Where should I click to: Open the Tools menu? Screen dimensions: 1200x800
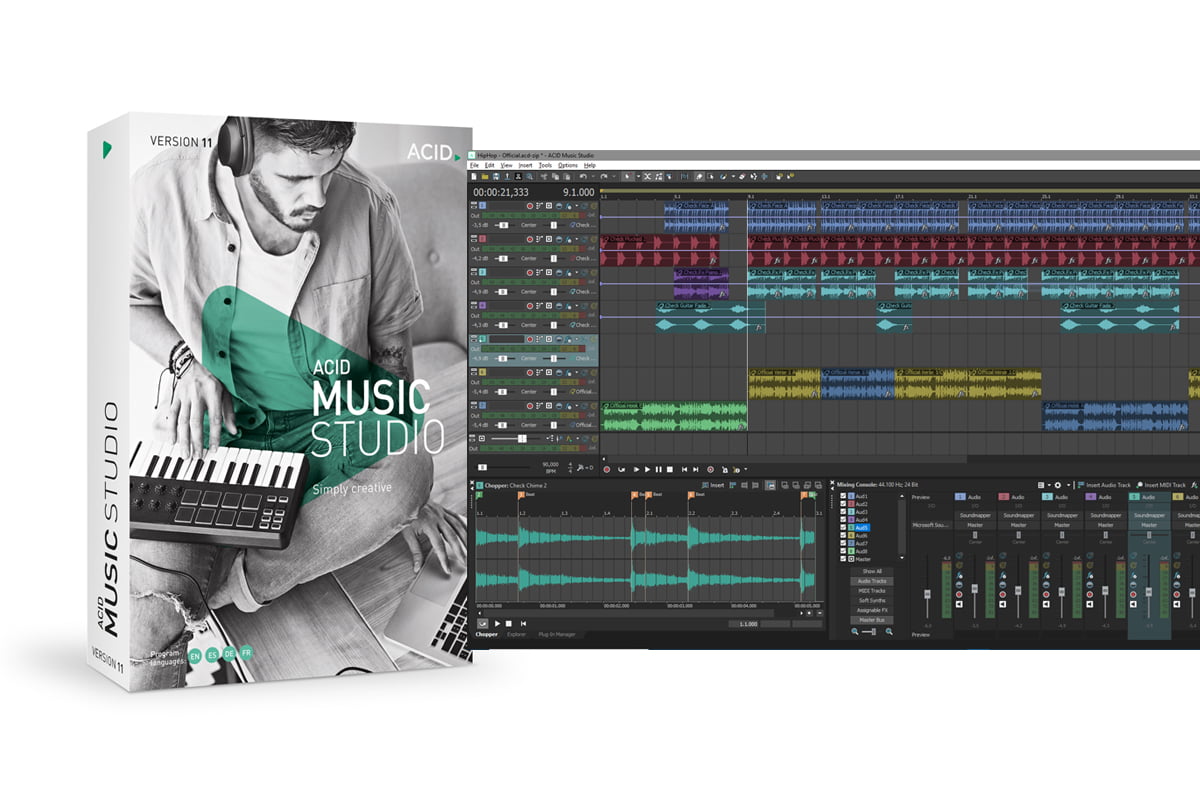545,165
